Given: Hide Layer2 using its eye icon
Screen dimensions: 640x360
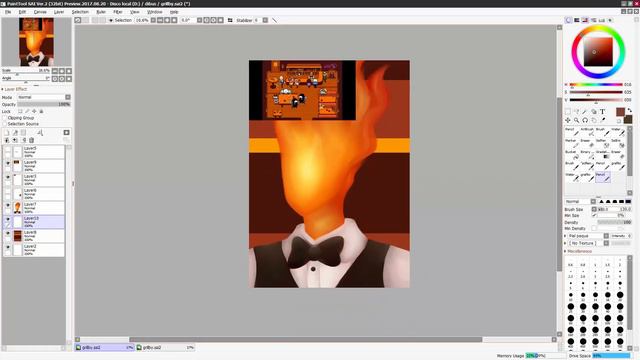Looking at the screenshot, I should (8, 247).
